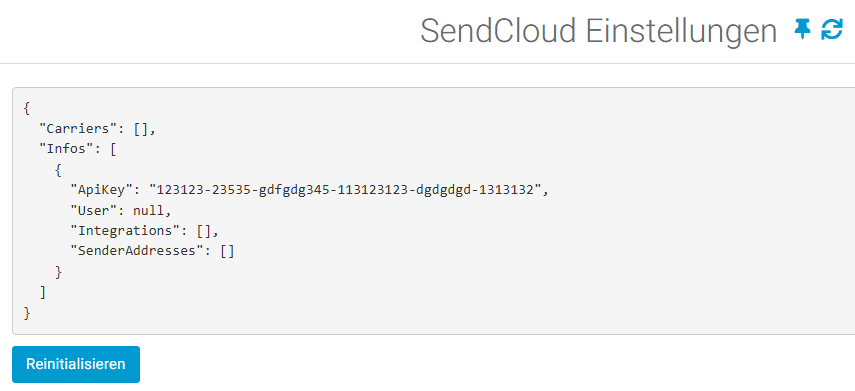Click the refresh arrows icon beside the title
Screen dimensions: 855x391
pos(832,29)
